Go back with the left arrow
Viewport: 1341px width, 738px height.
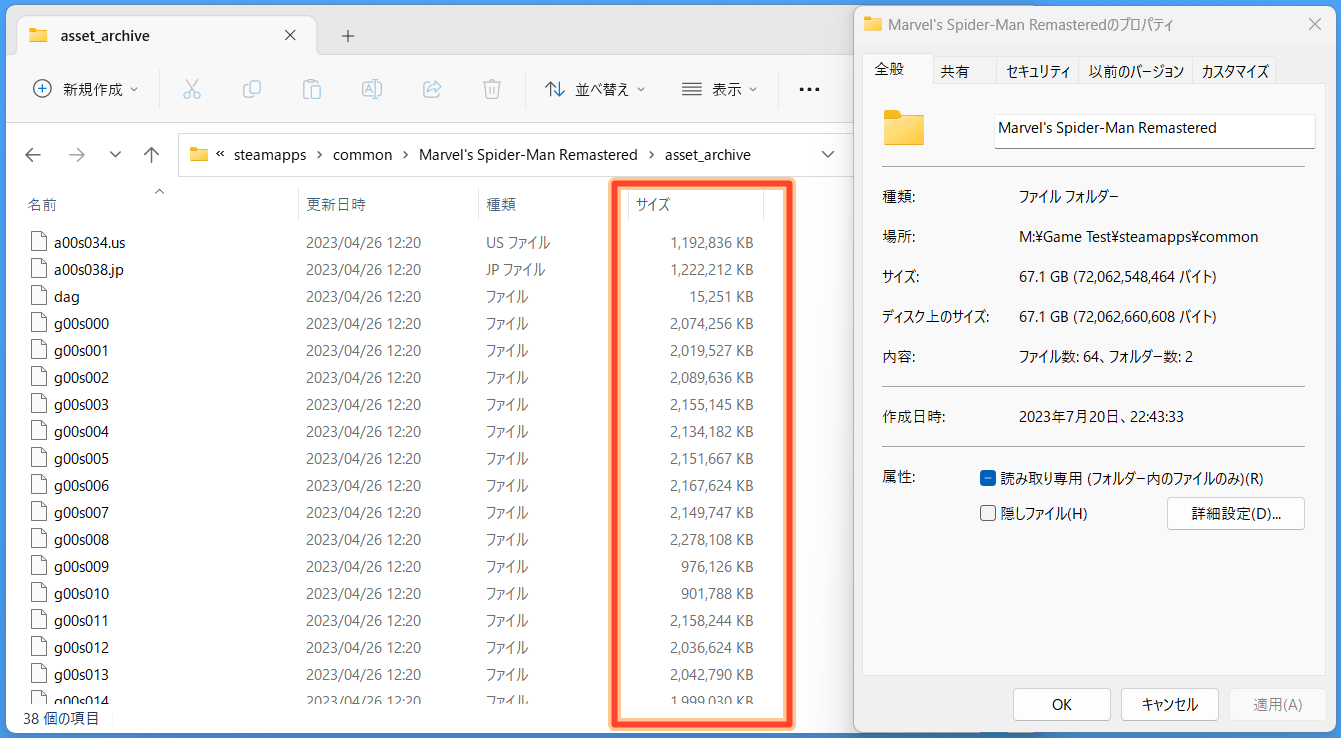point(33,155)
